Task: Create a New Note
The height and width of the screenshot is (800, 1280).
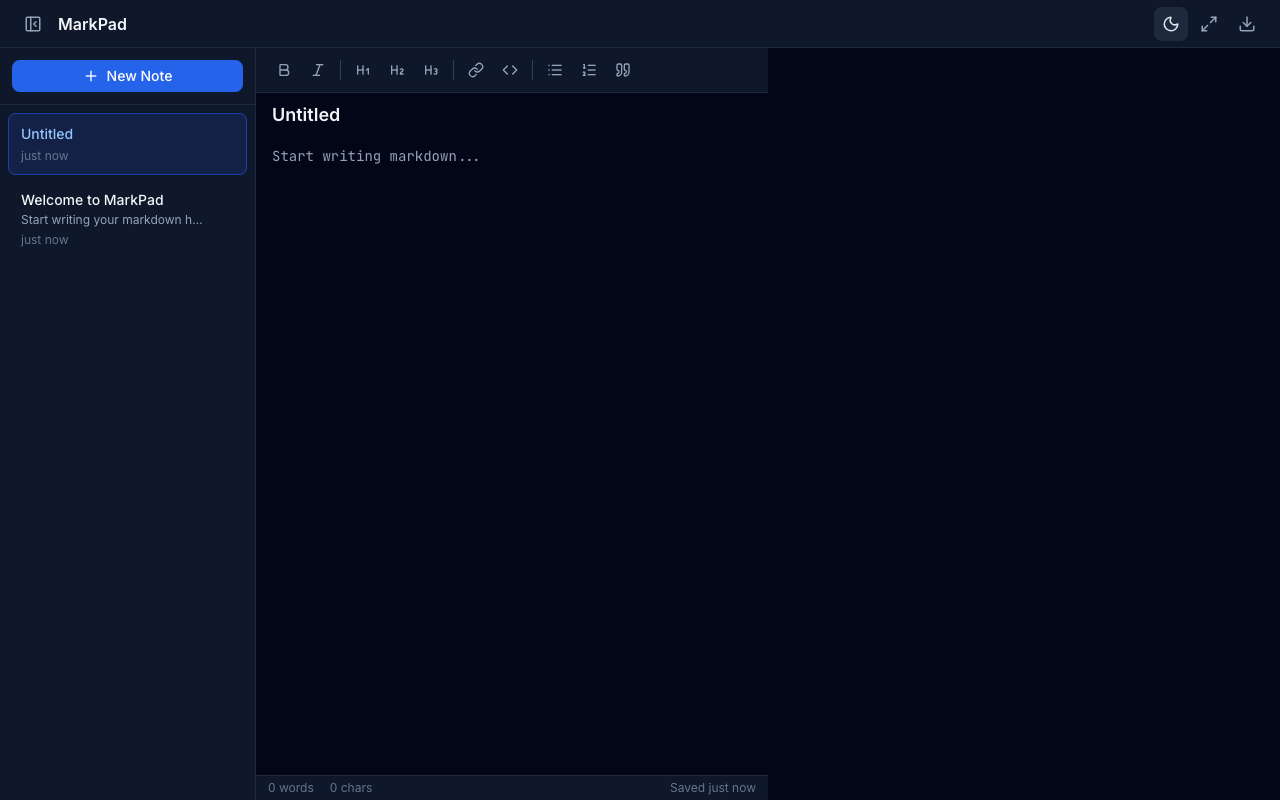Action: (127, 75)
